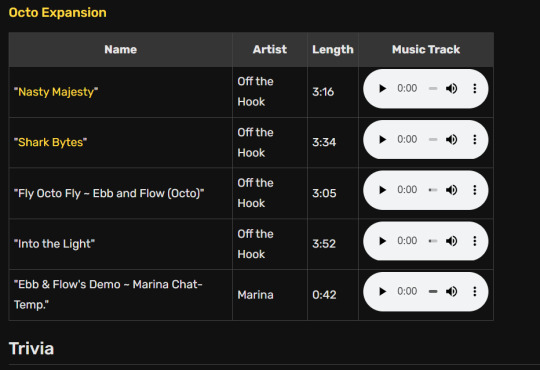Seek using Marina demo track progress bar

[433, 291]
